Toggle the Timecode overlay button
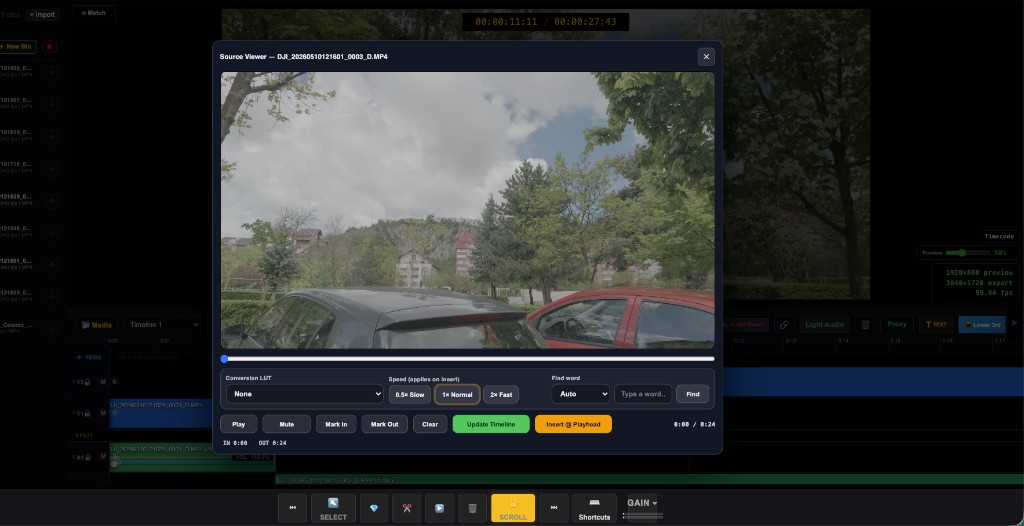The width and height of the screenshot is (1024, 526). [999, 237]
